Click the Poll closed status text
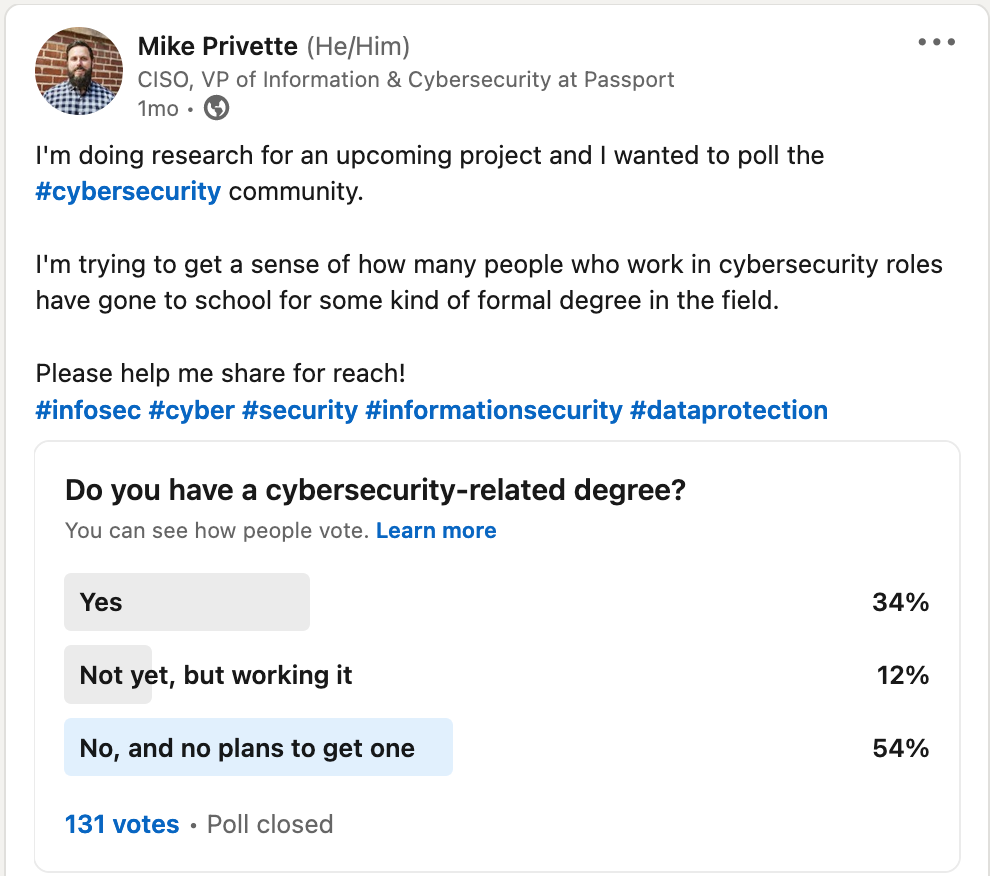Image resolution: width=990 pixels, height=876 pixels. pos(270,825)
